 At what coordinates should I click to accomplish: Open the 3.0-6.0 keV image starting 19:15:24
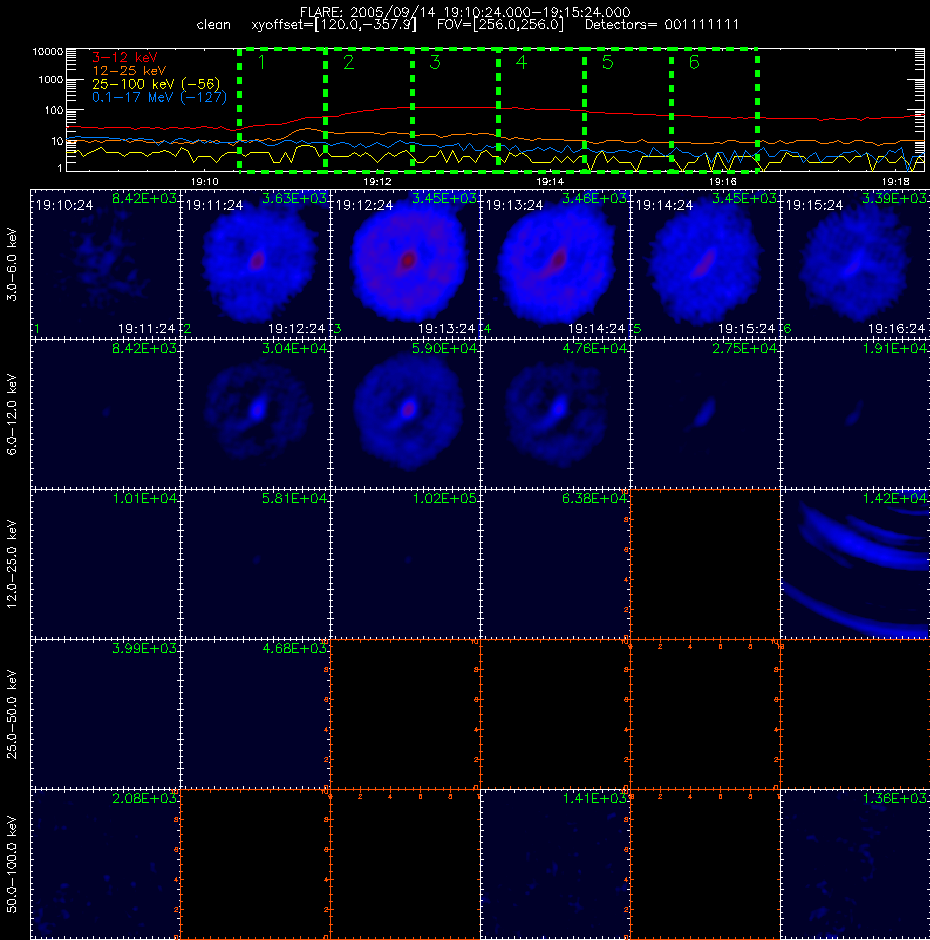click(x=855, y=264)
